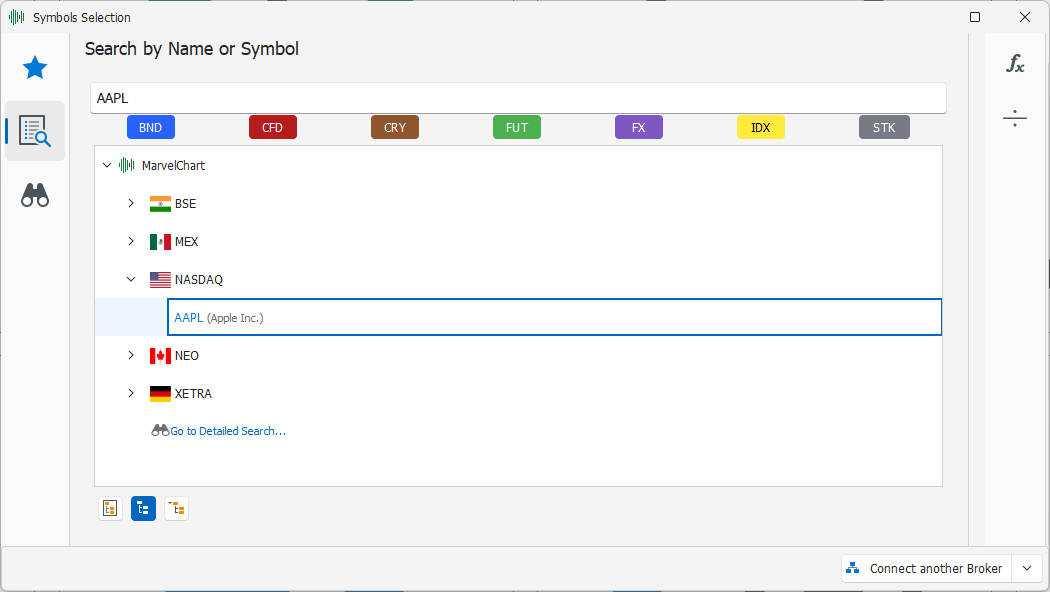
Task: Click the broker network icon at bottom
Action: tap(852, 568)
